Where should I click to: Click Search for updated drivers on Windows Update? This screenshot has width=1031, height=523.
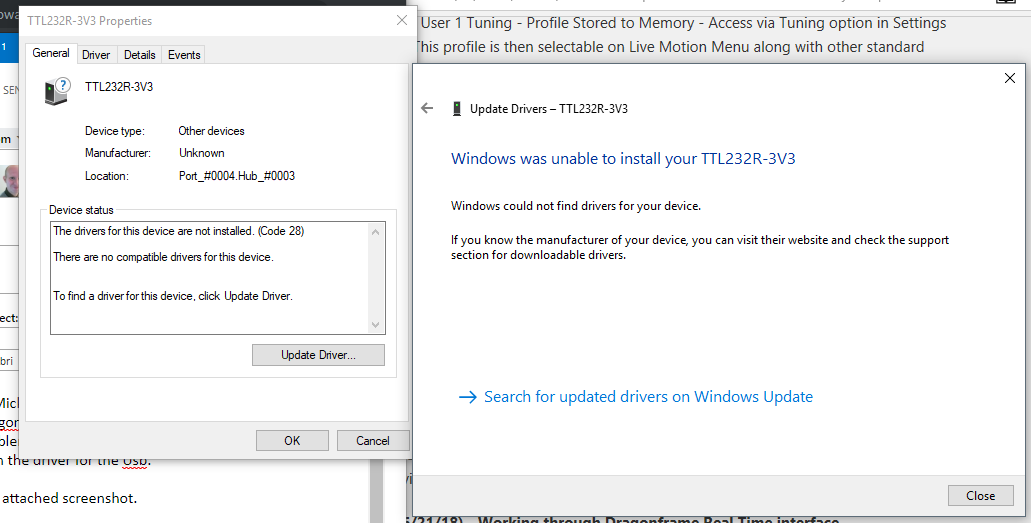648,397
